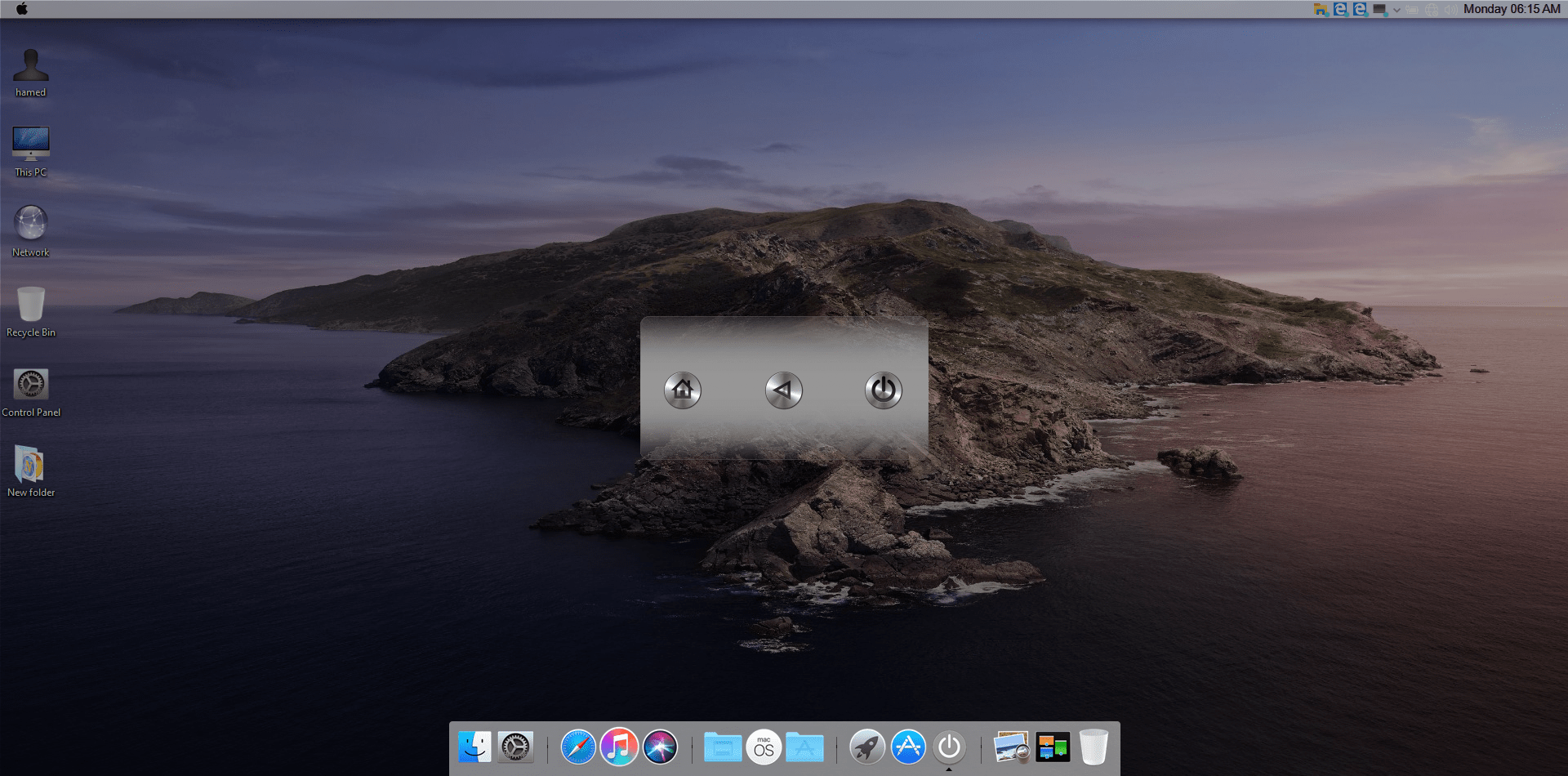Open the Apple menu in the top bar
The image size is (1568, 776).
(22, 9)
